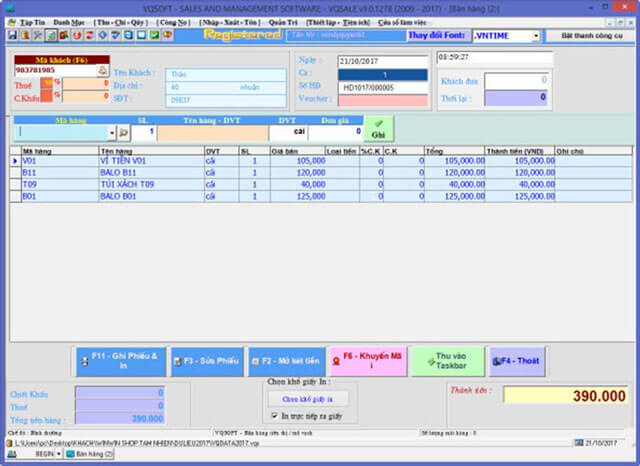Click 'F11 - Ghi Phiếu & In' button

point(121,361)
